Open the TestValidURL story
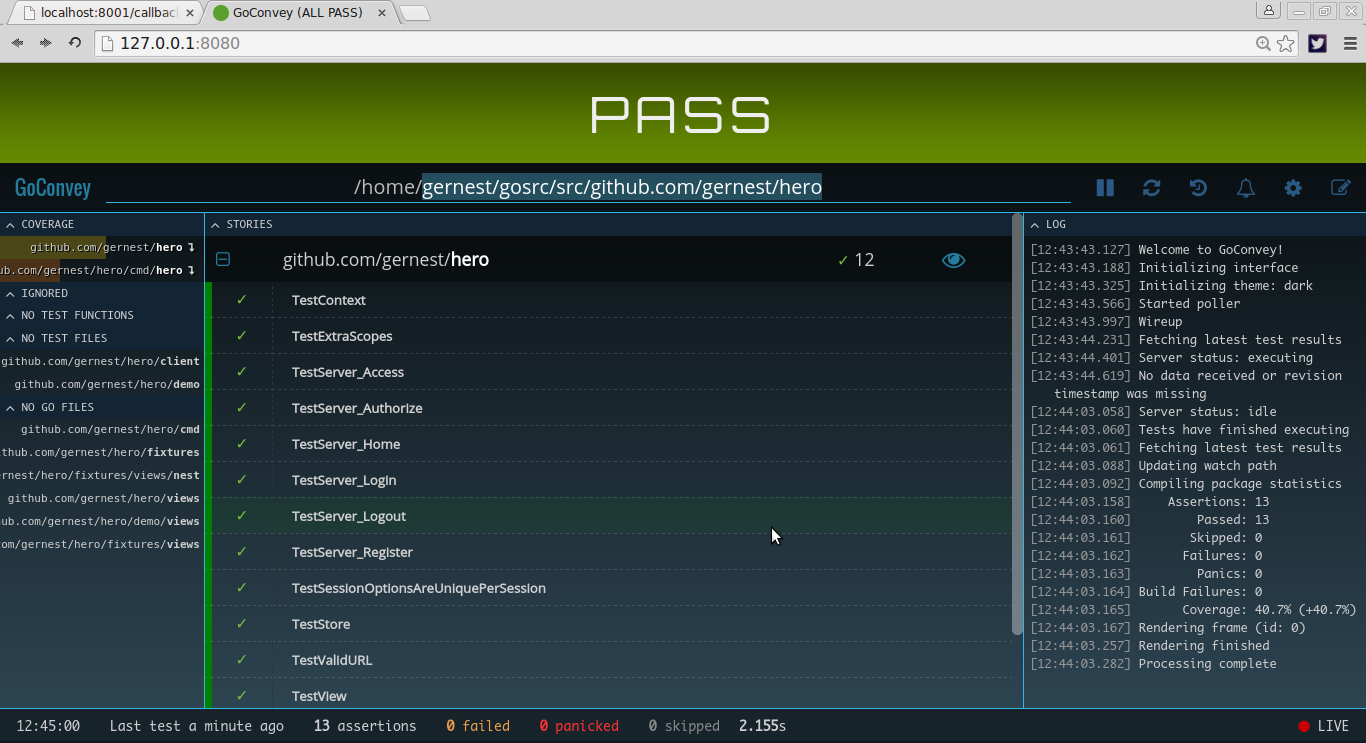This screenshot has height=743, width=1366. (611, 660)
